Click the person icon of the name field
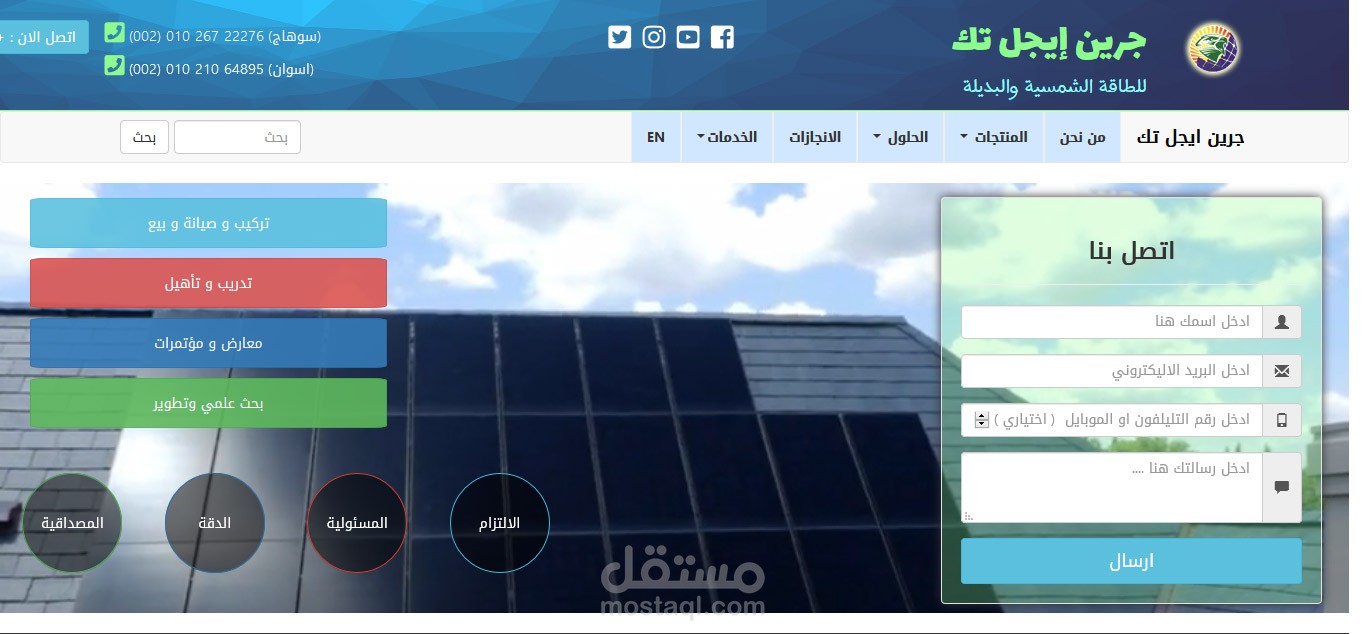Image resolution: width=1366 pixels, height=634 pixels. [1282, 322]
